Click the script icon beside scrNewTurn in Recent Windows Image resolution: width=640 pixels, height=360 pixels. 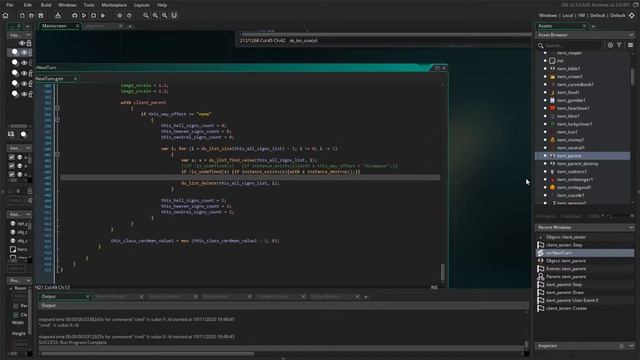pos(541,253)
